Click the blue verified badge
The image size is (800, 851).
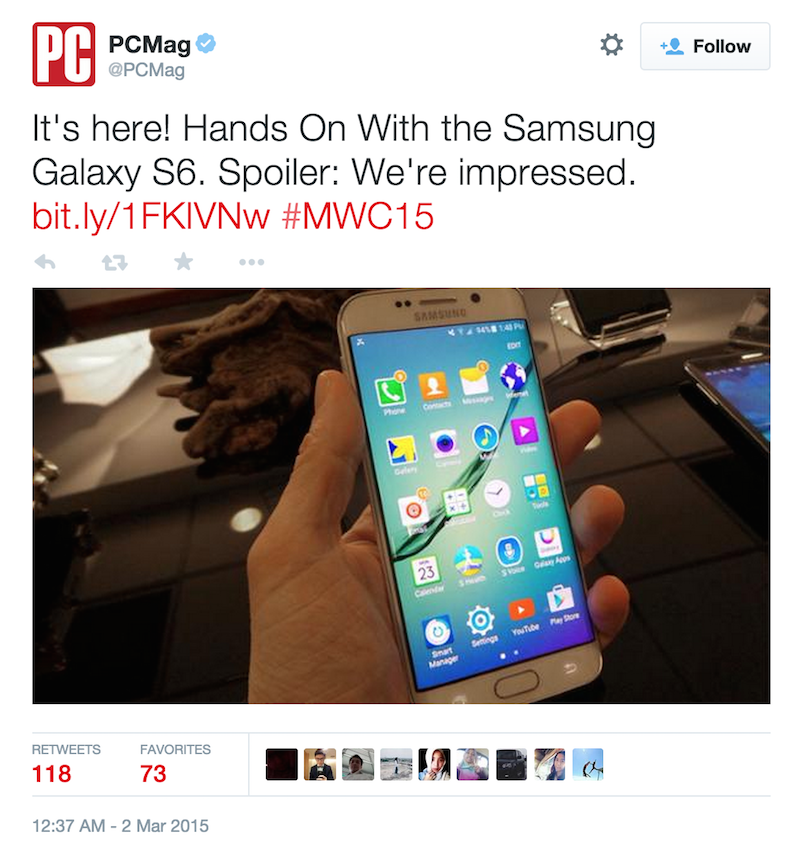[206, 43]
